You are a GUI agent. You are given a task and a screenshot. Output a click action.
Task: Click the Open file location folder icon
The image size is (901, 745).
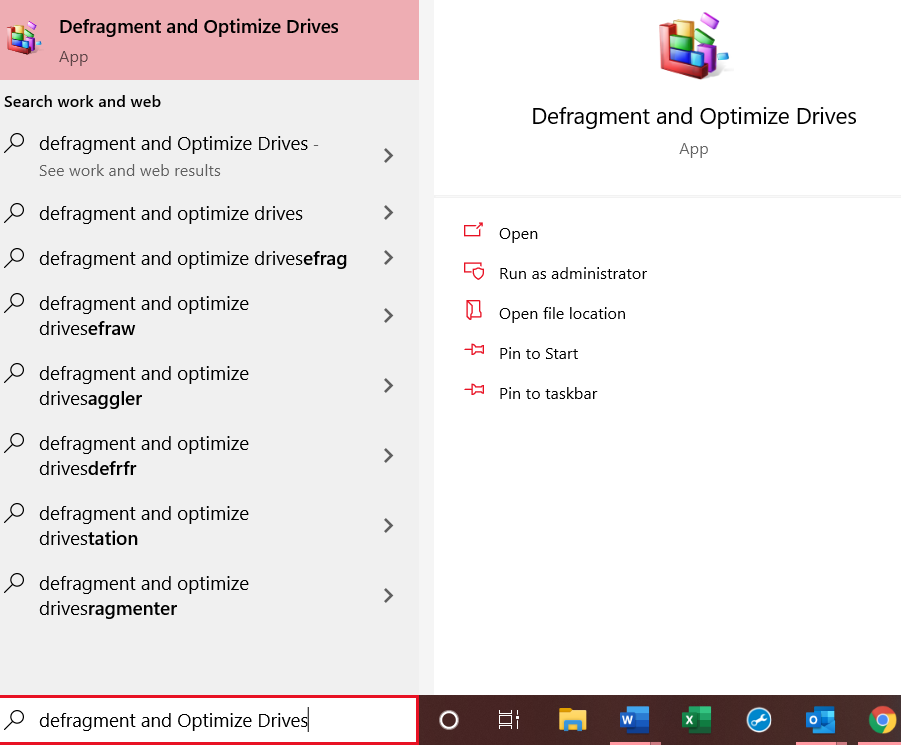tap(473, 310)
